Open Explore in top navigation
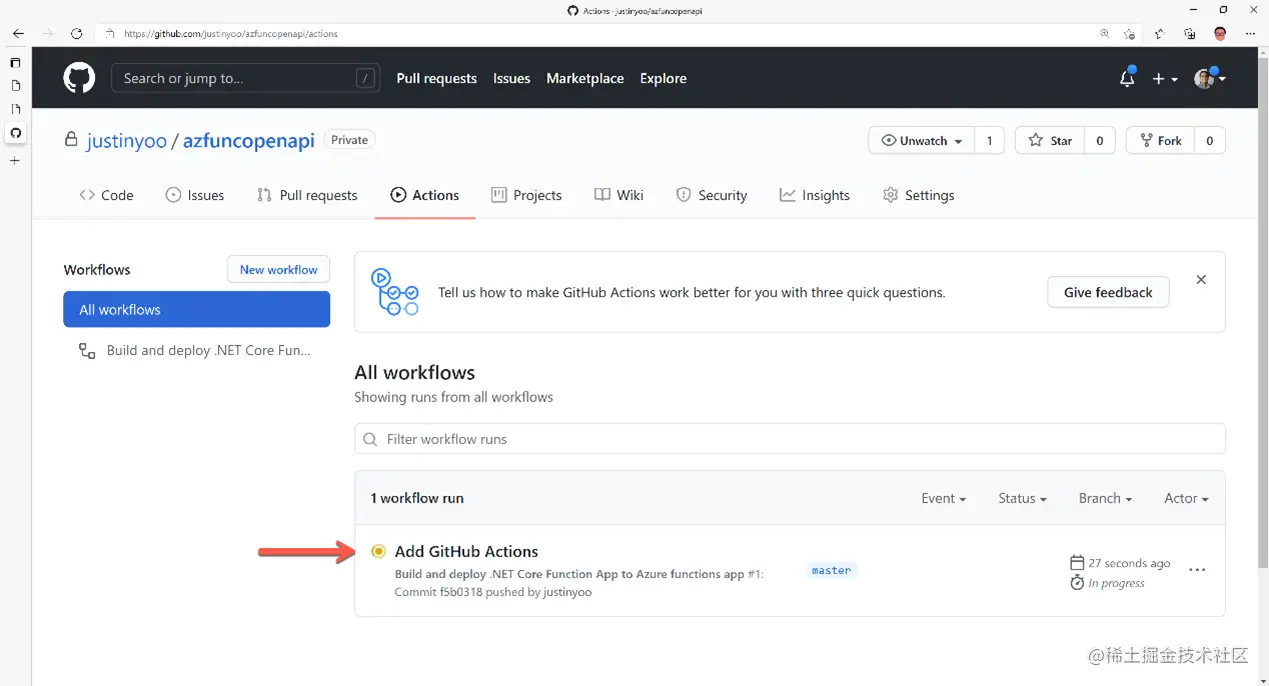1269x686 pixels. (x=663, y=78)
